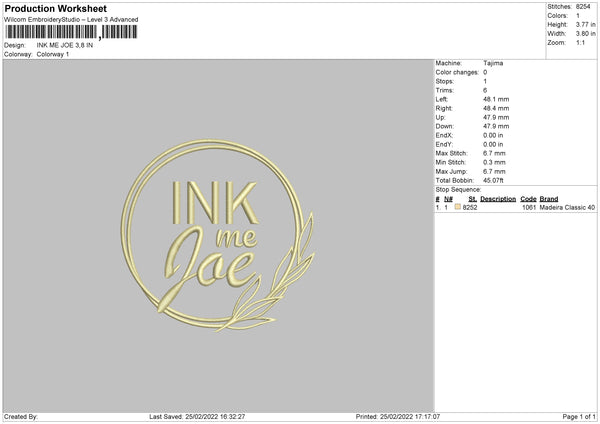Click thread code 1061

(529, 207)
